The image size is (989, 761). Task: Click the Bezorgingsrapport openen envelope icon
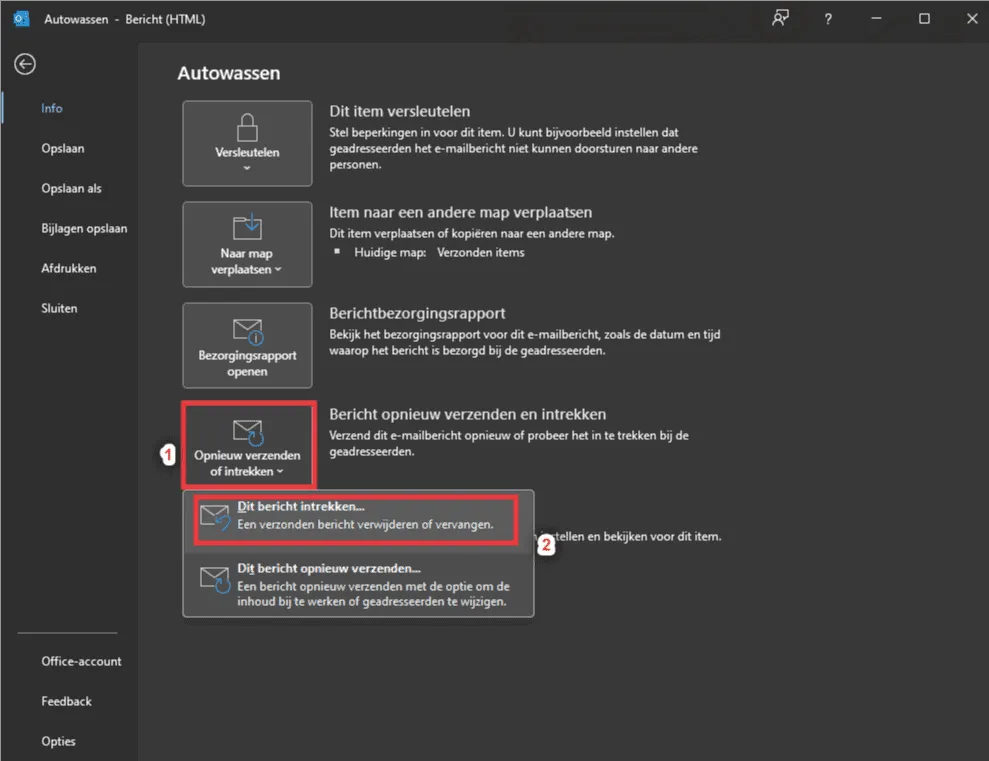click(x=247, y=331)
